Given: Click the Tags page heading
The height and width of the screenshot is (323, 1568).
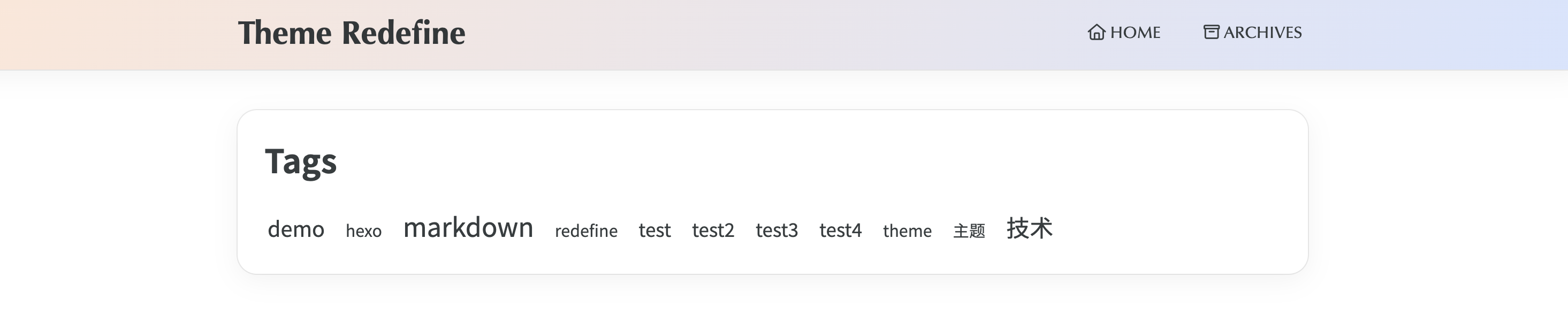Looking at the screenshot, I should 301,162.
